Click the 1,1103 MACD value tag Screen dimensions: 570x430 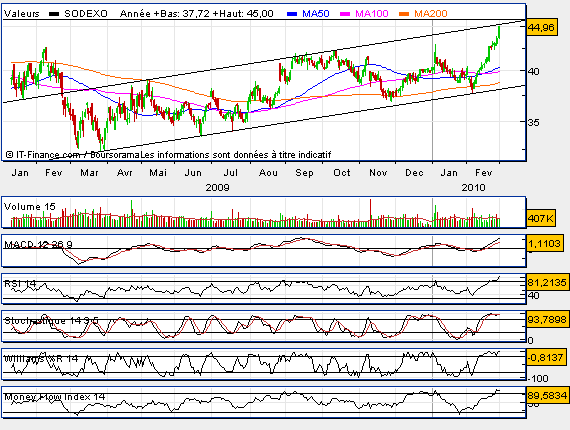(x=544, y=243)
